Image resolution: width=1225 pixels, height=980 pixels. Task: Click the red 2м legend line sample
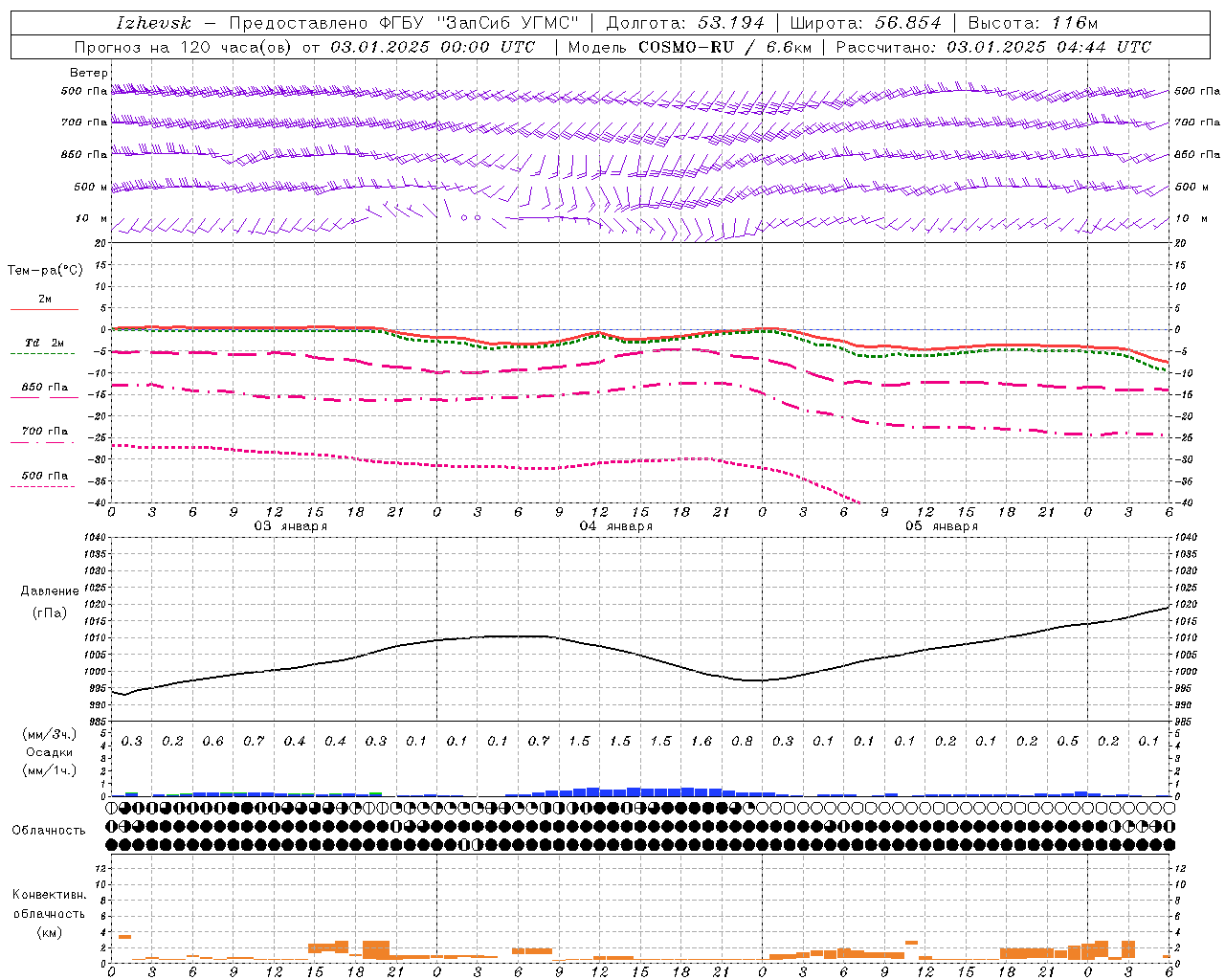tap(44, 310)
